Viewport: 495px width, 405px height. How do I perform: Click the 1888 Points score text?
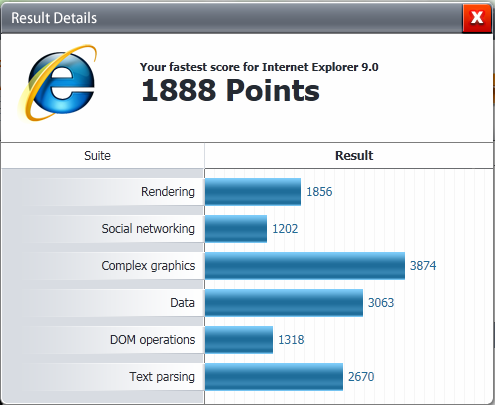(x=230, y=90)
